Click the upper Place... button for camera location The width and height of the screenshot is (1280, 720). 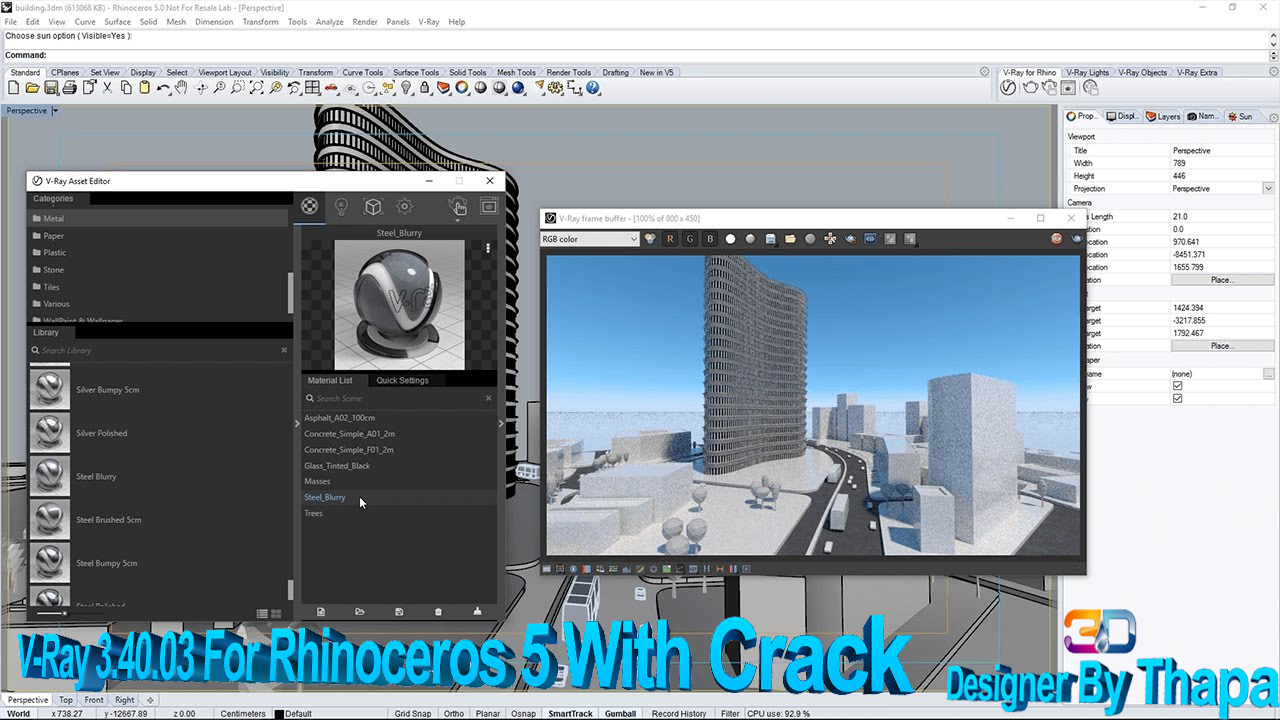coord(1222,280)
